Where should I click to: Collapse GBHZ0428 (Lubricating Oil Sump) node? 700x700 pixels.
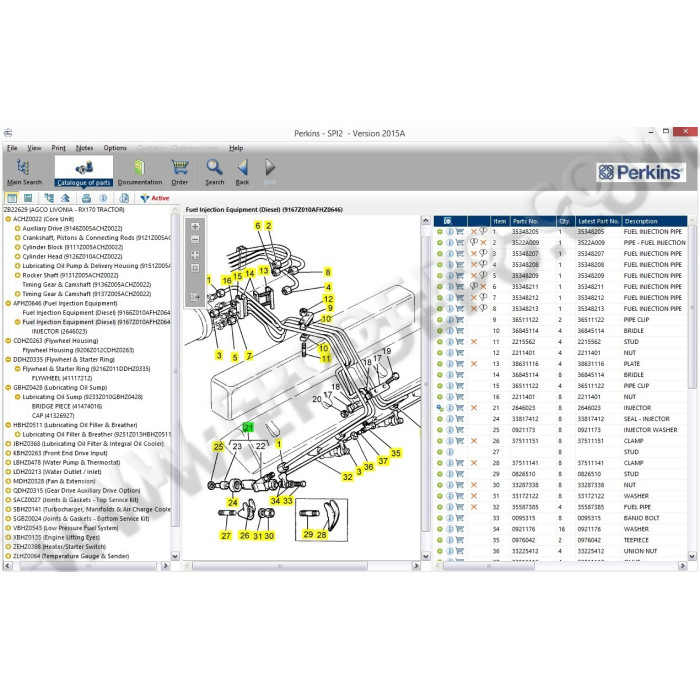8,388
